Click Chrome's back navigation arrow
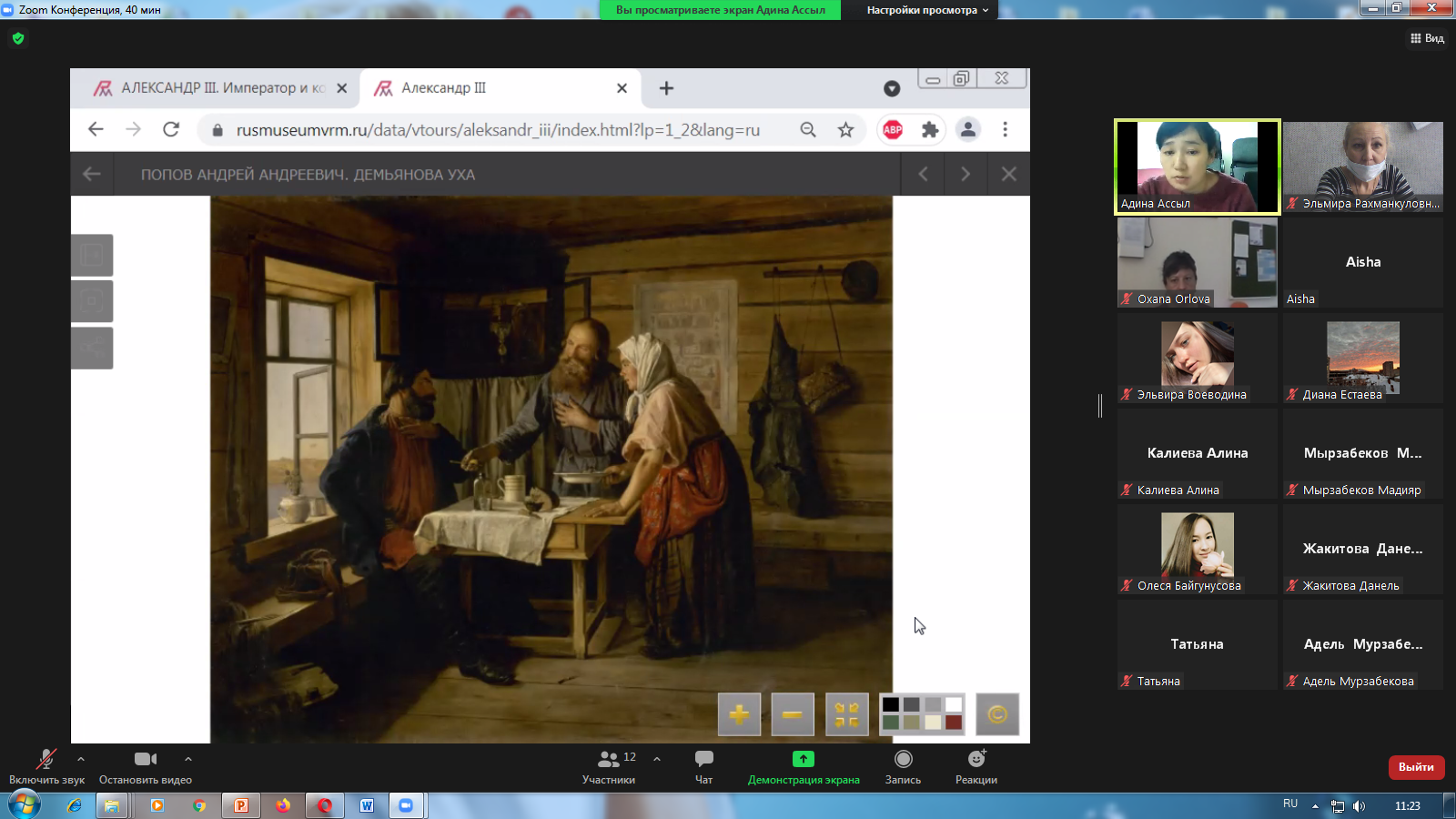 96,129
